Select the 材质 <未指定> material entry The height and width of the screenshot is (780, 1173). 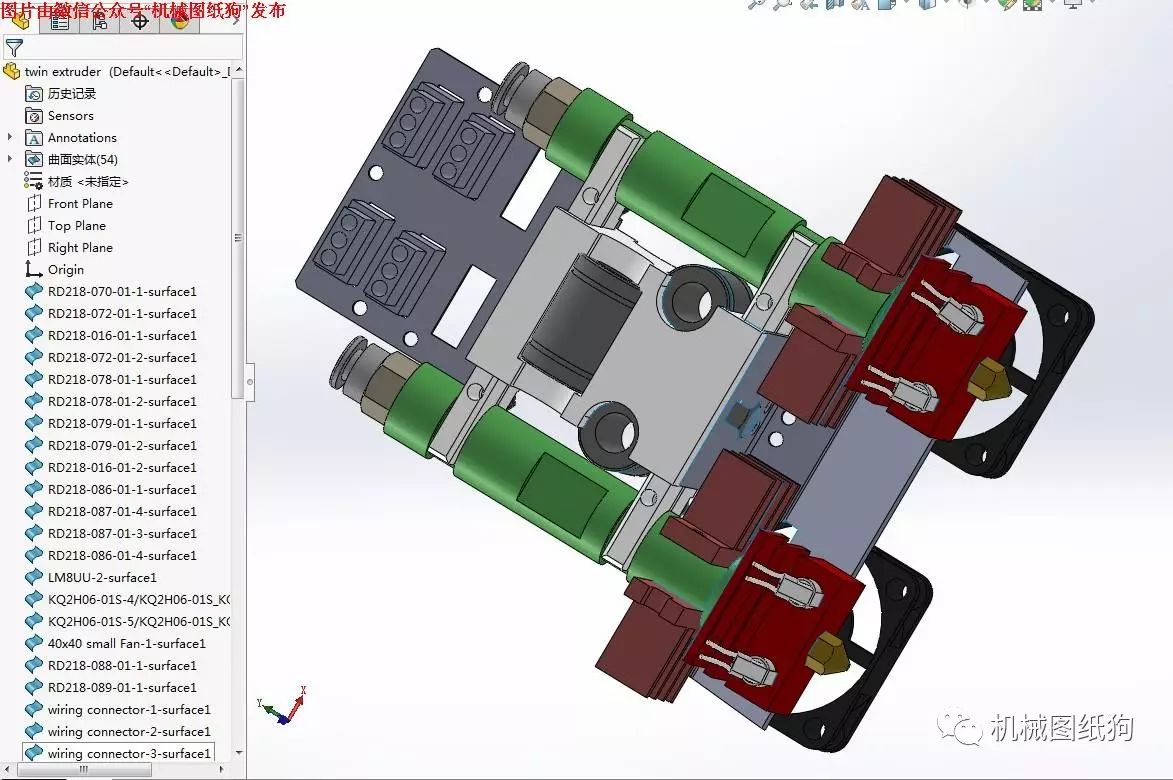88,182
